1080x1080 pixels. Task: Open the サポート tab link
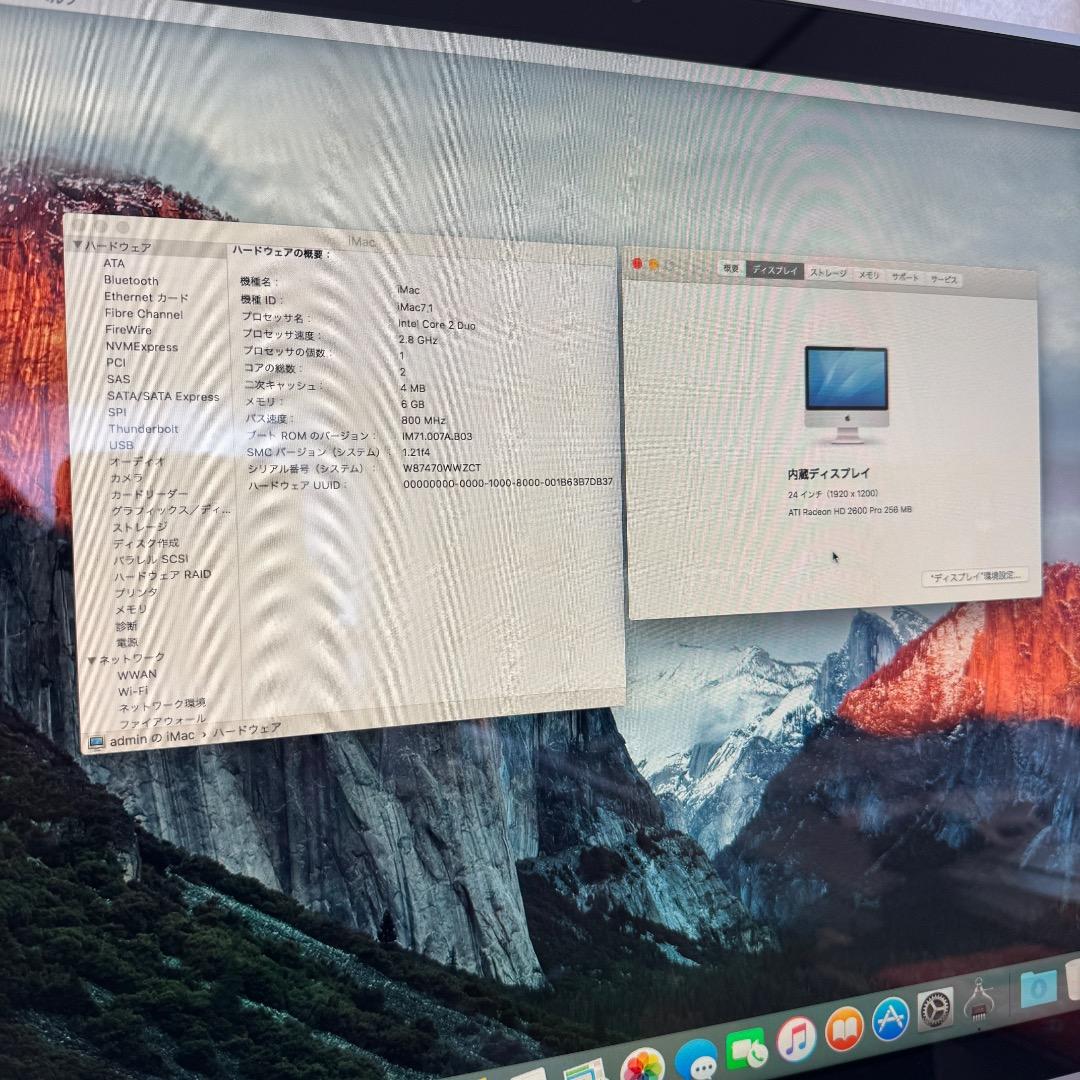point(905,277)
